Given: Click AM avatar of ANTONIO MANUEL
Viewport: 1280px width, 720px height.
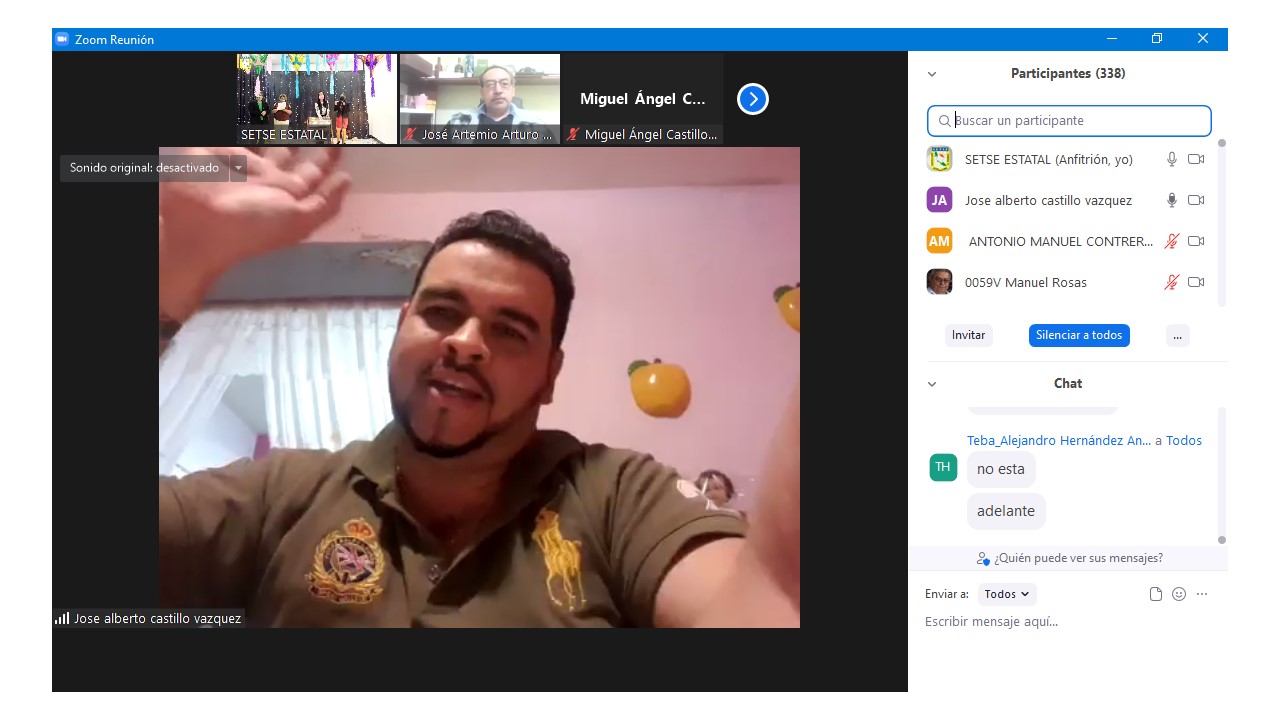Looking at the screenshot, I should 939,241.
